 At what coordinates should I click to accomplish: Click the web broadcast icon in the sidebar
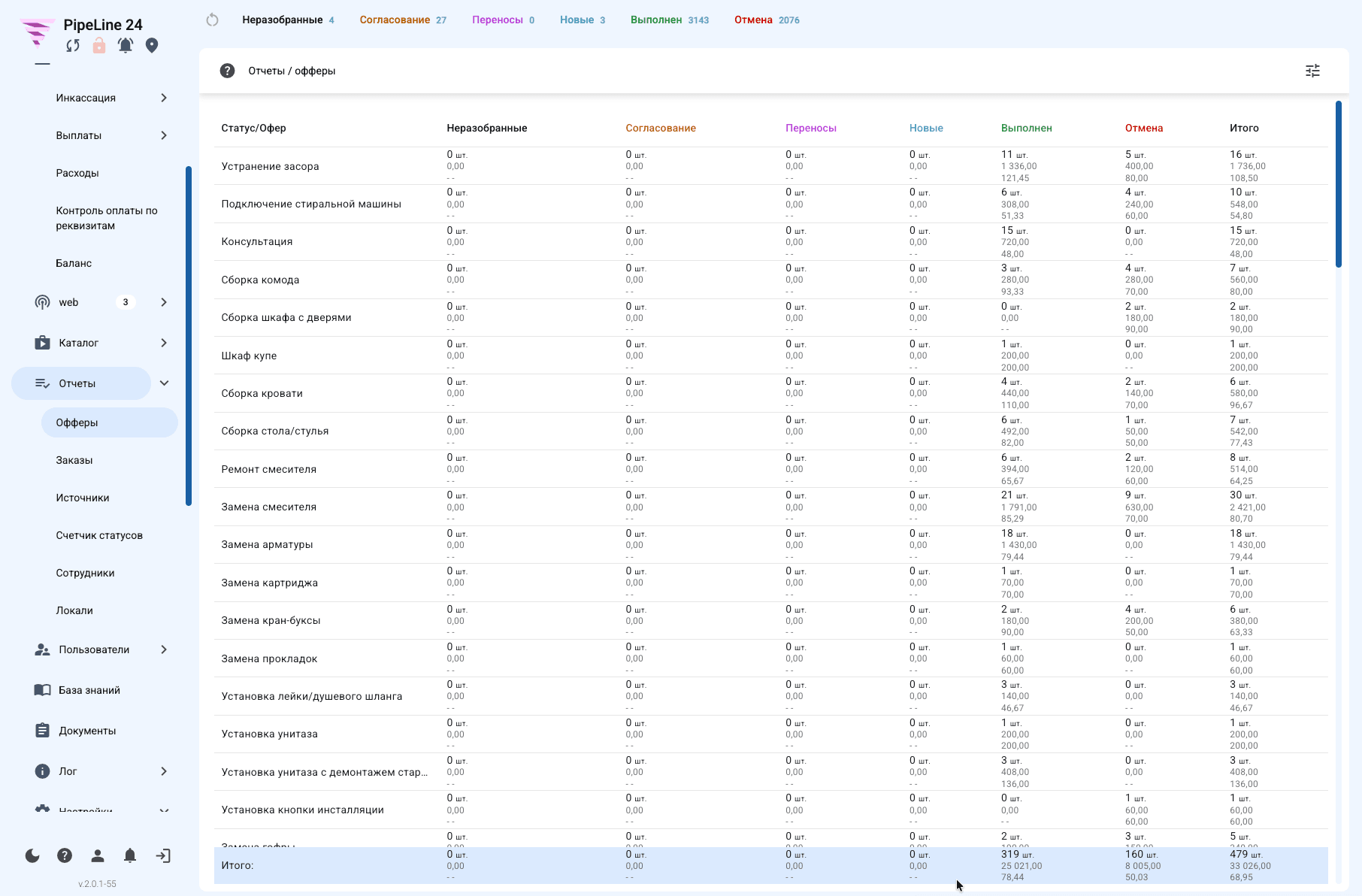[x=42, y=302]
